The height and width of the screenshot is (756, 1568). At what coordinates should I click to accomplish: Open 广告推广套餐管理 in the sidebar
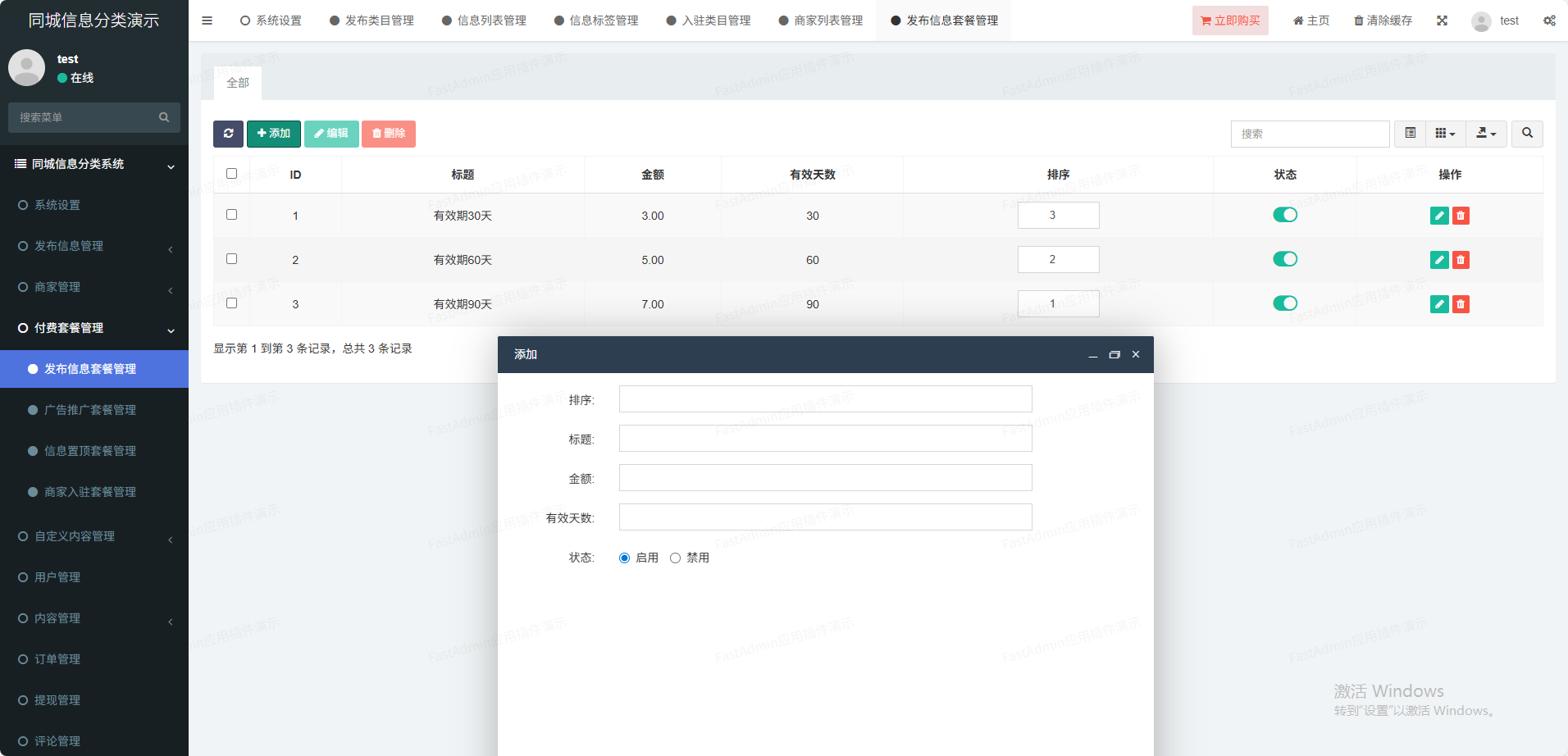pyautogui.click(x=90, y=410)
